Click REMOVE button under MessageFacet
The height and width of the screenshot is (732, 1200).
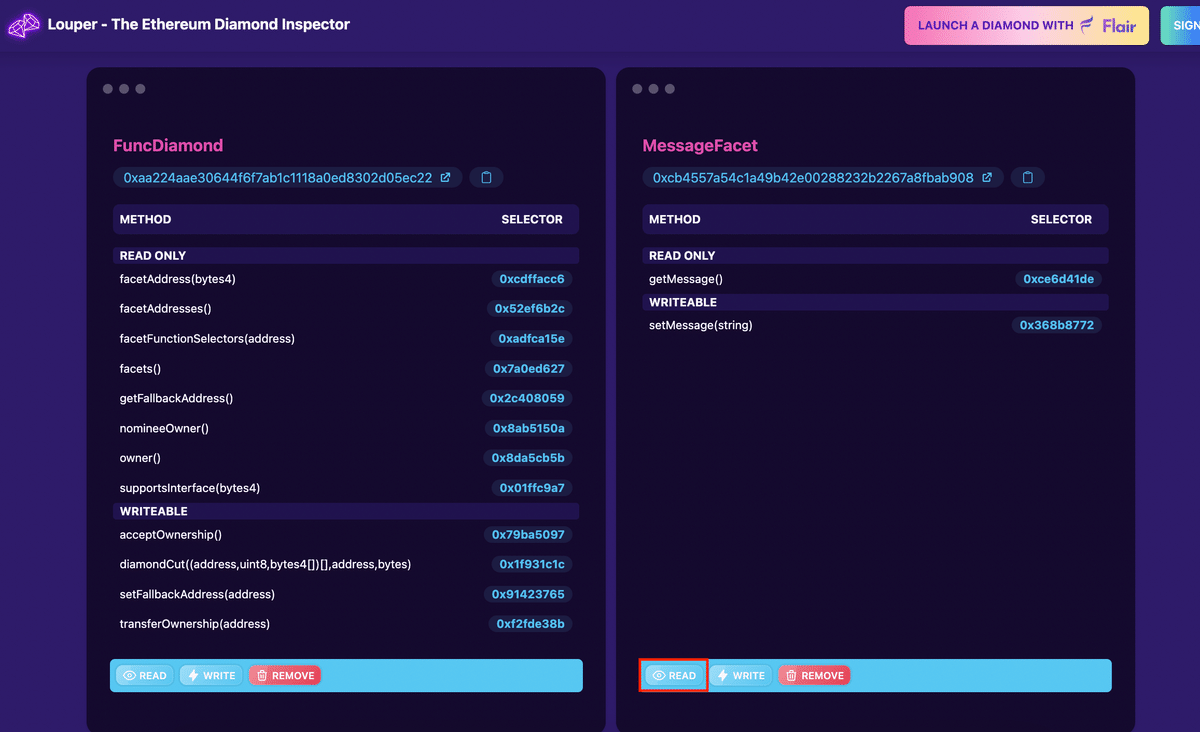click(x=814, y=676)
